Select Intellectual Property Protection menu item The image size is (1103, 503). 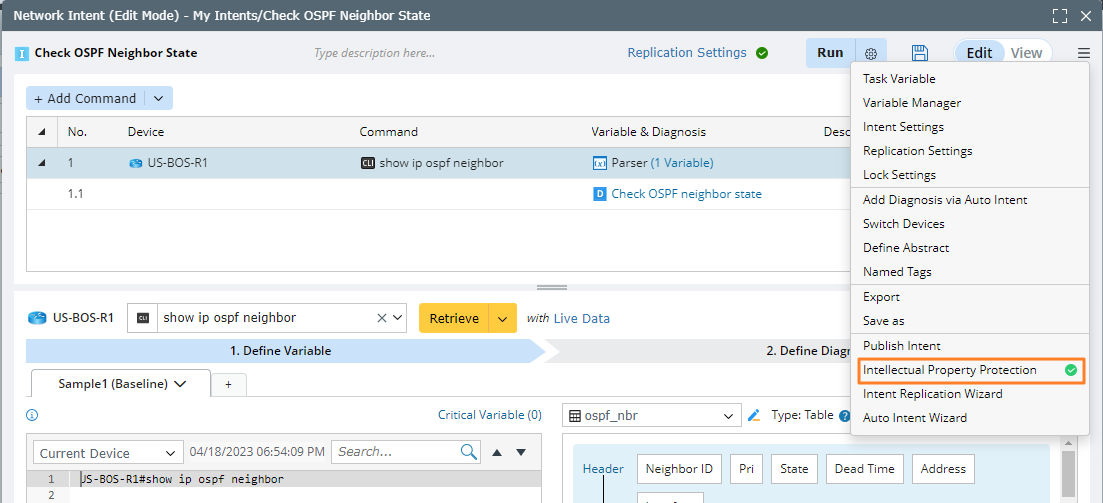(950, 370)
